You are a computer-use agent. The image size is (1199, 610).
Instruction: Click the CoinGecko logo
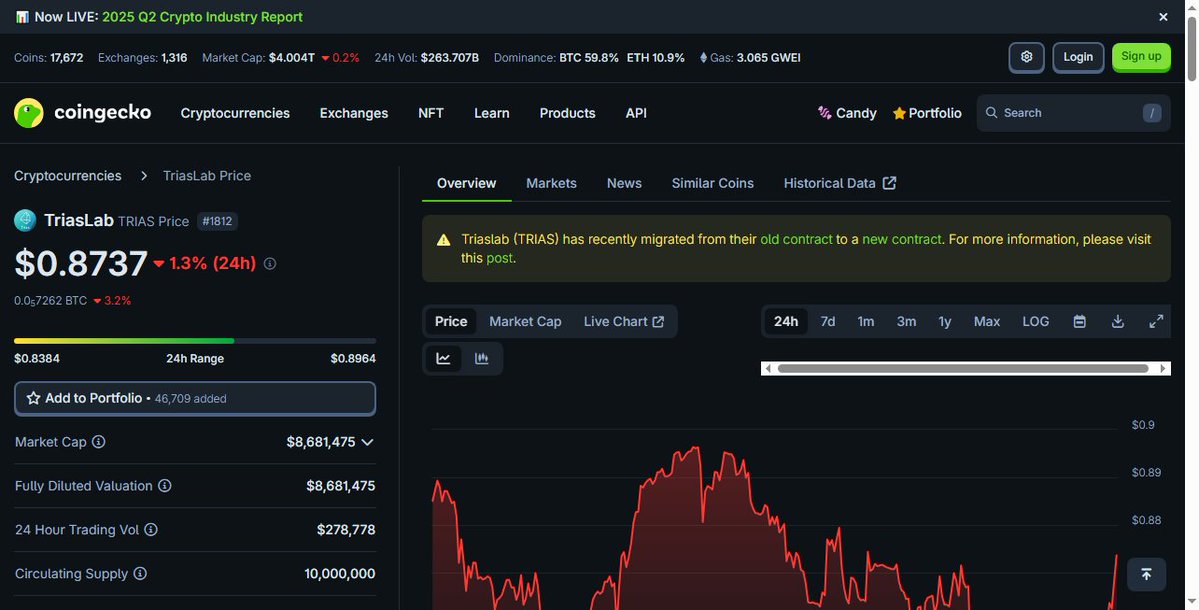click(x=83, y=113)
